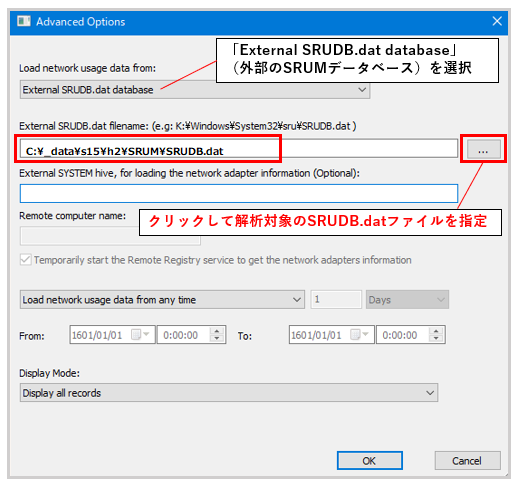515x487 pixels.
Task: Decrease the To time with down arrow
Action: (436, 338)
